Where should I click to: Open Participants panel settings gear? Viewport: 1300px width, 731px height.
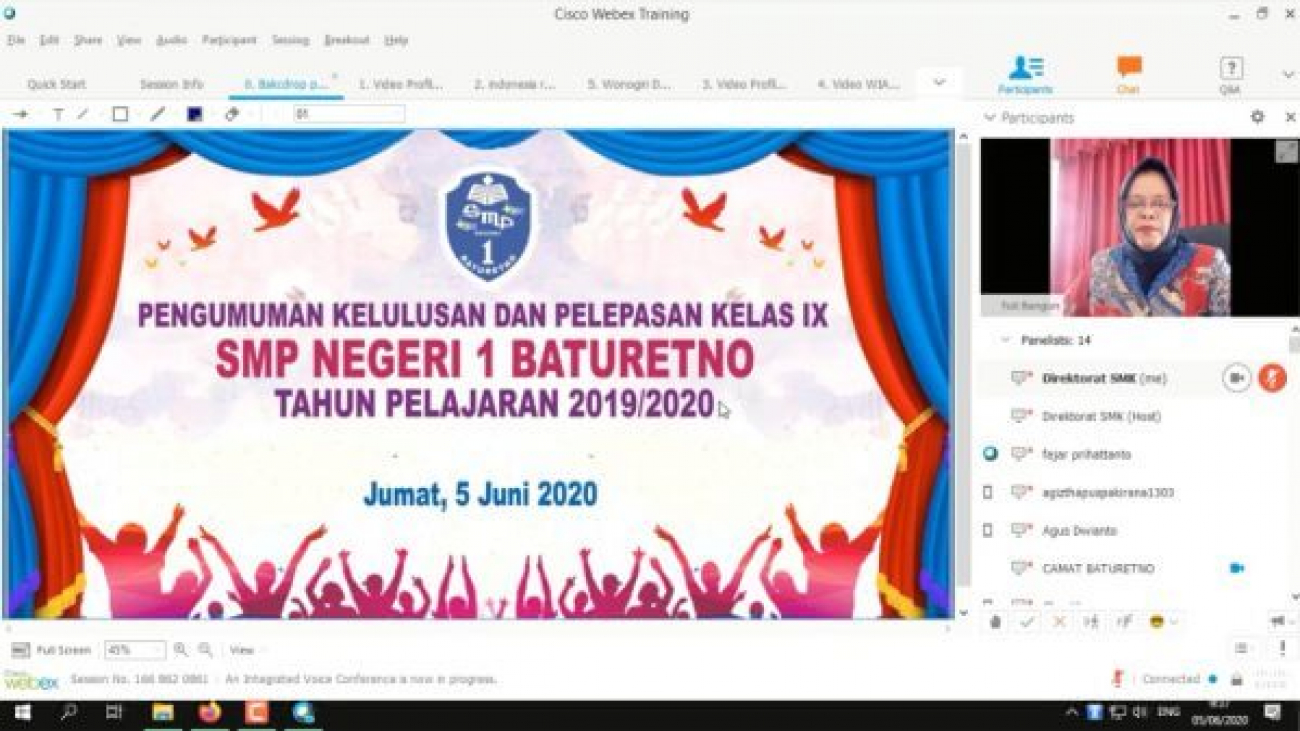pos(1257,117)
